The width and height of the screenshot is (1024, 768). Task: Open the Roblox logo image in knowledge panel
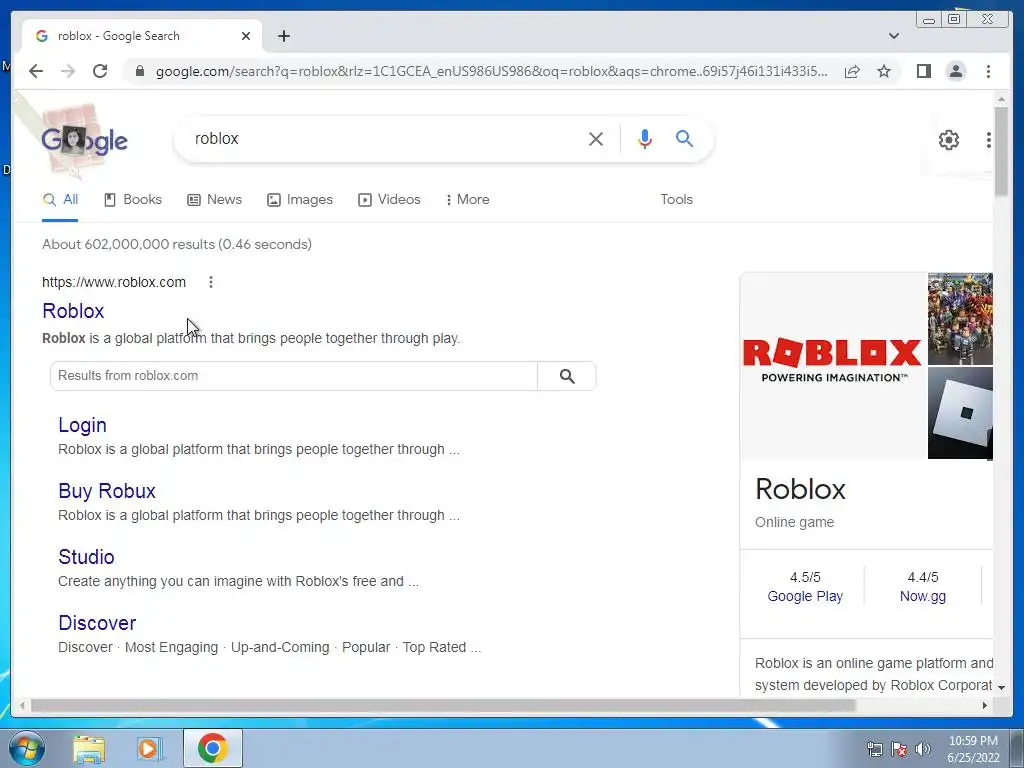tap(833, 366)
